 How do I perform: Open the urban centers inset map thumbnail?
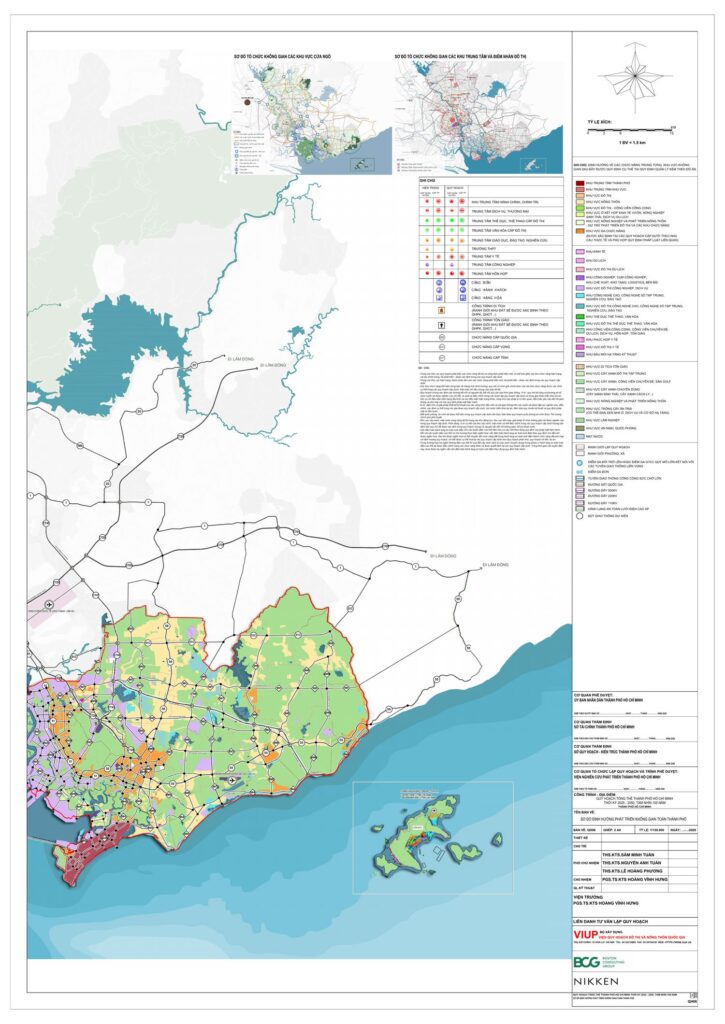pos(478,118)
